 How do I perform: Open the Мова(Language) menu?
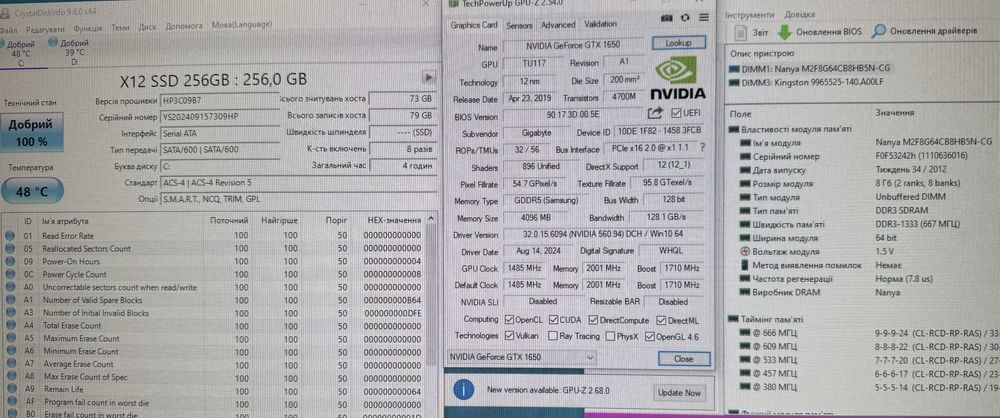pos(242,26)
